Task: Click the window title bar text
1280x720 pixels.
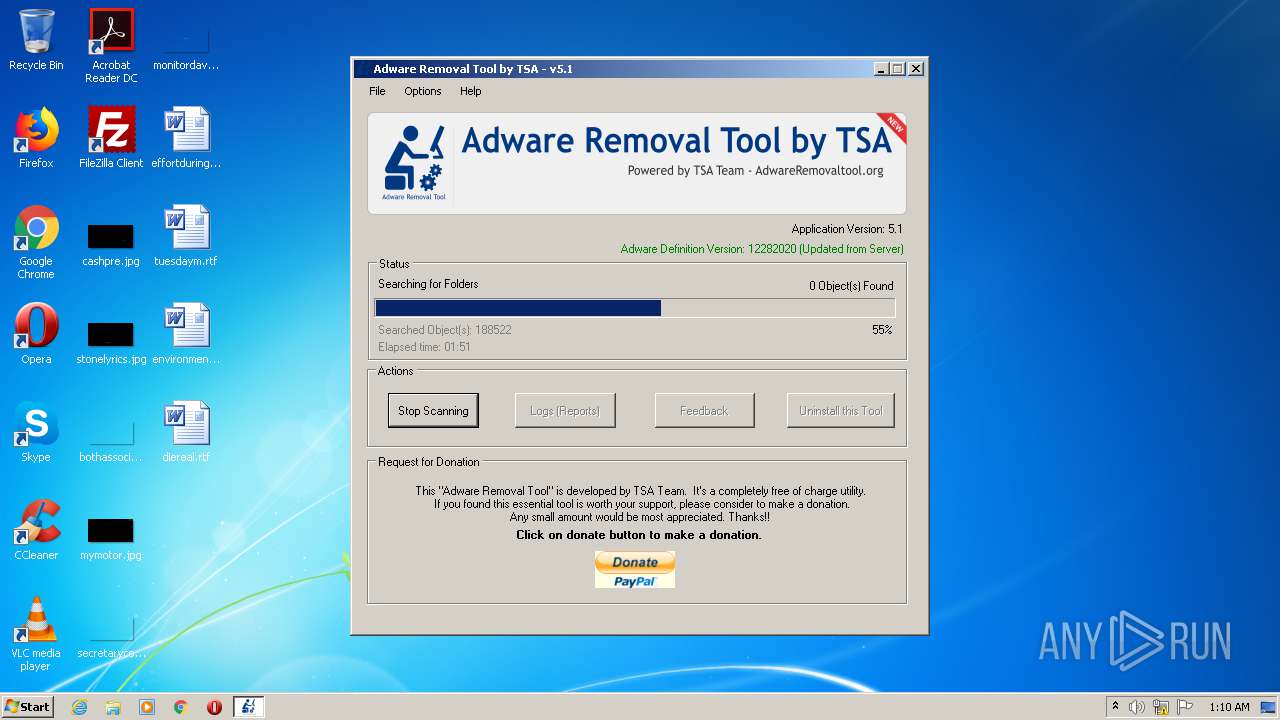Action: pyautogui.click(x=473, y=69)
